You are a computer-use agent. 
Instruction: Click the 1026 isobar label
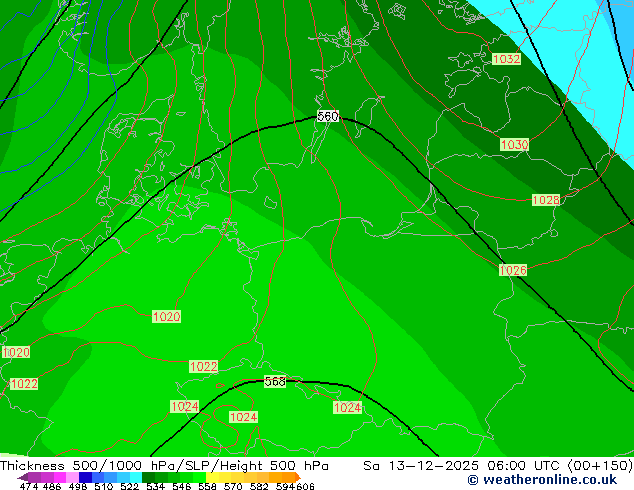(x=513, y=270)
